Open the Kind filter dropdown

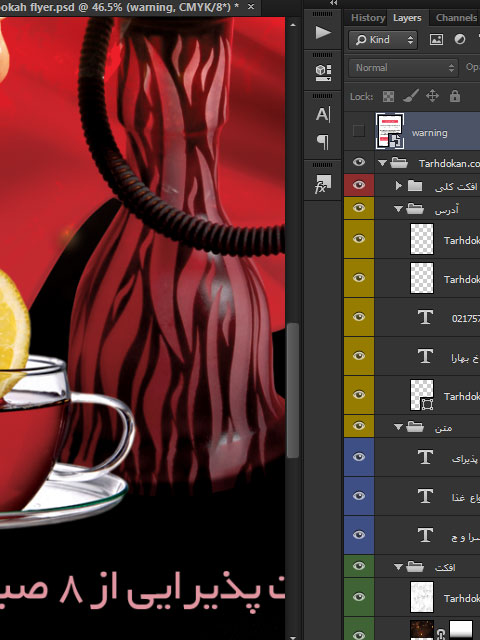383,40
